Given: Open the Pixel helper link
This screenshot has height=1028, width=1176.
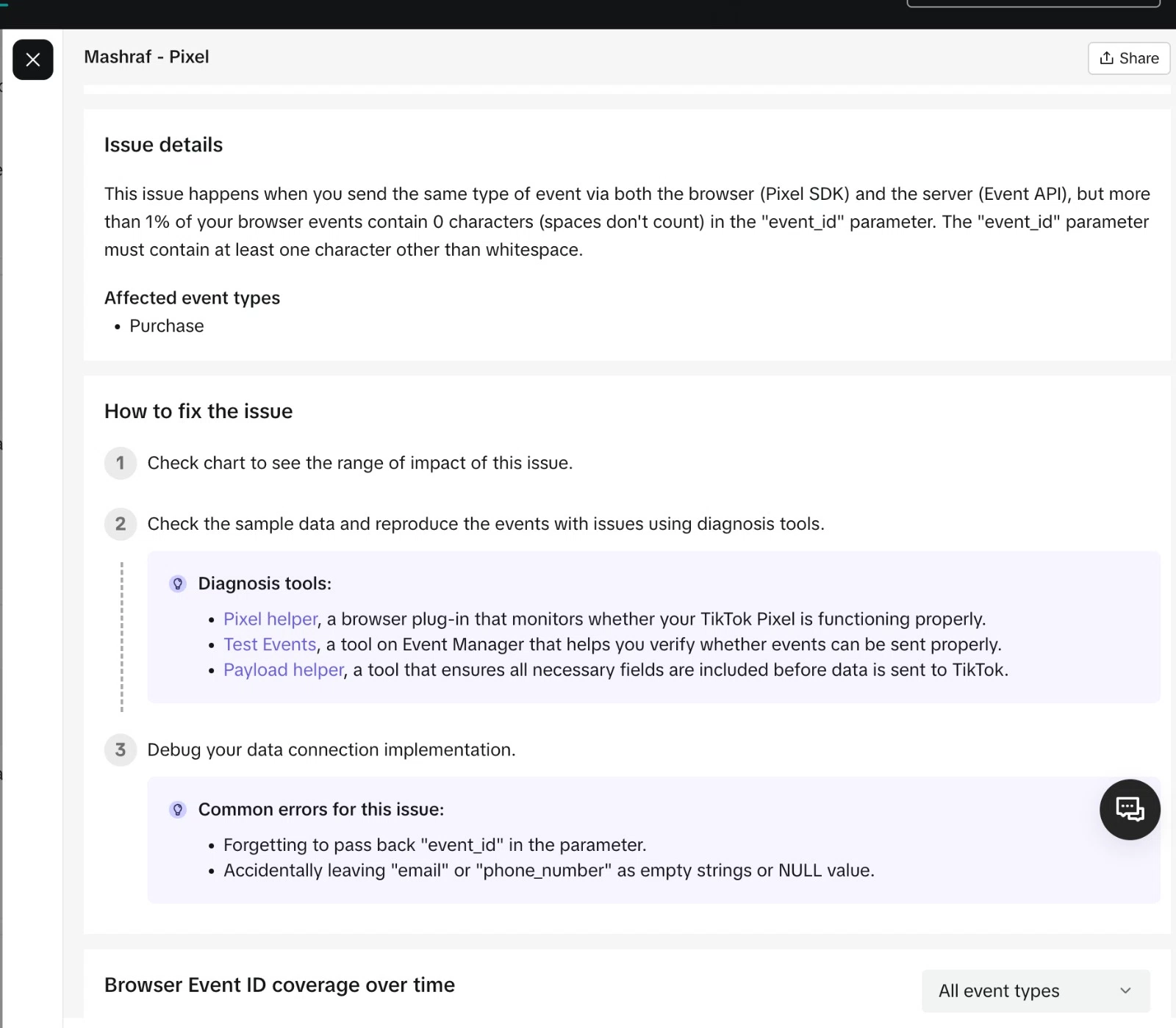Looking at the screenshot, I should tap(270, 619).
